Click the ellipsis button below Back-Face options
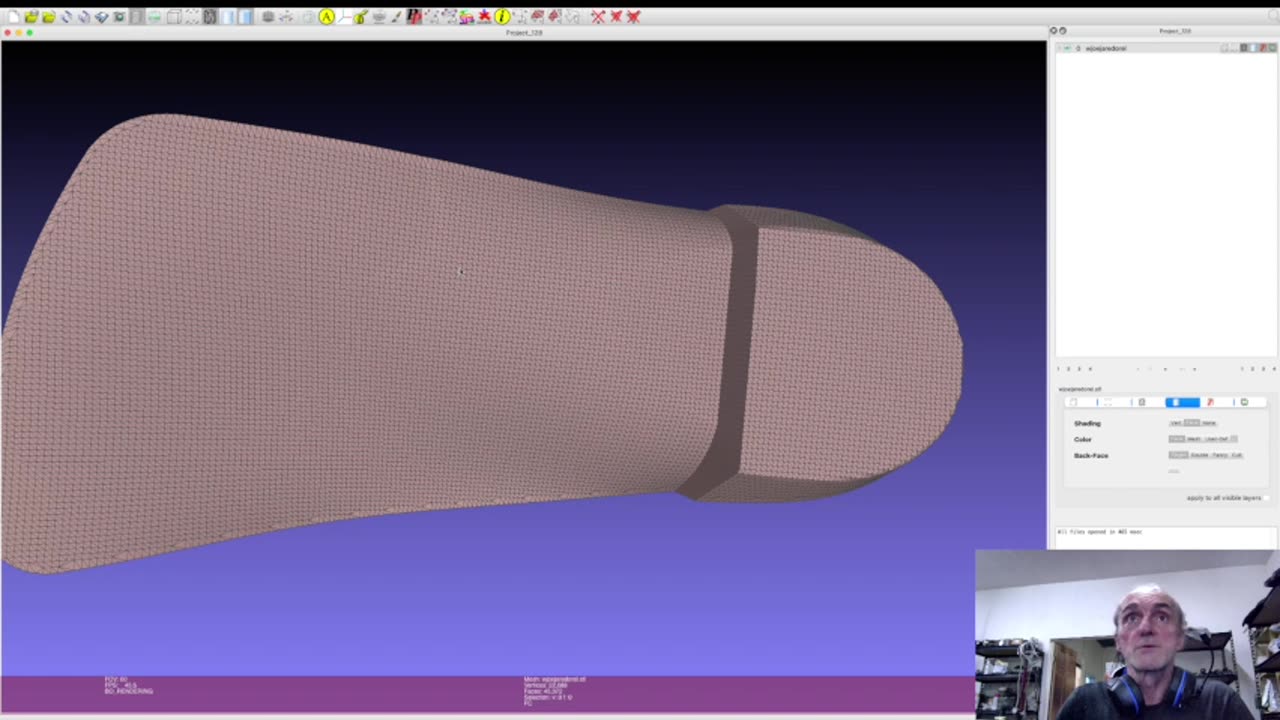Viewport: 1280px width, 720px height. point(1174,471)
